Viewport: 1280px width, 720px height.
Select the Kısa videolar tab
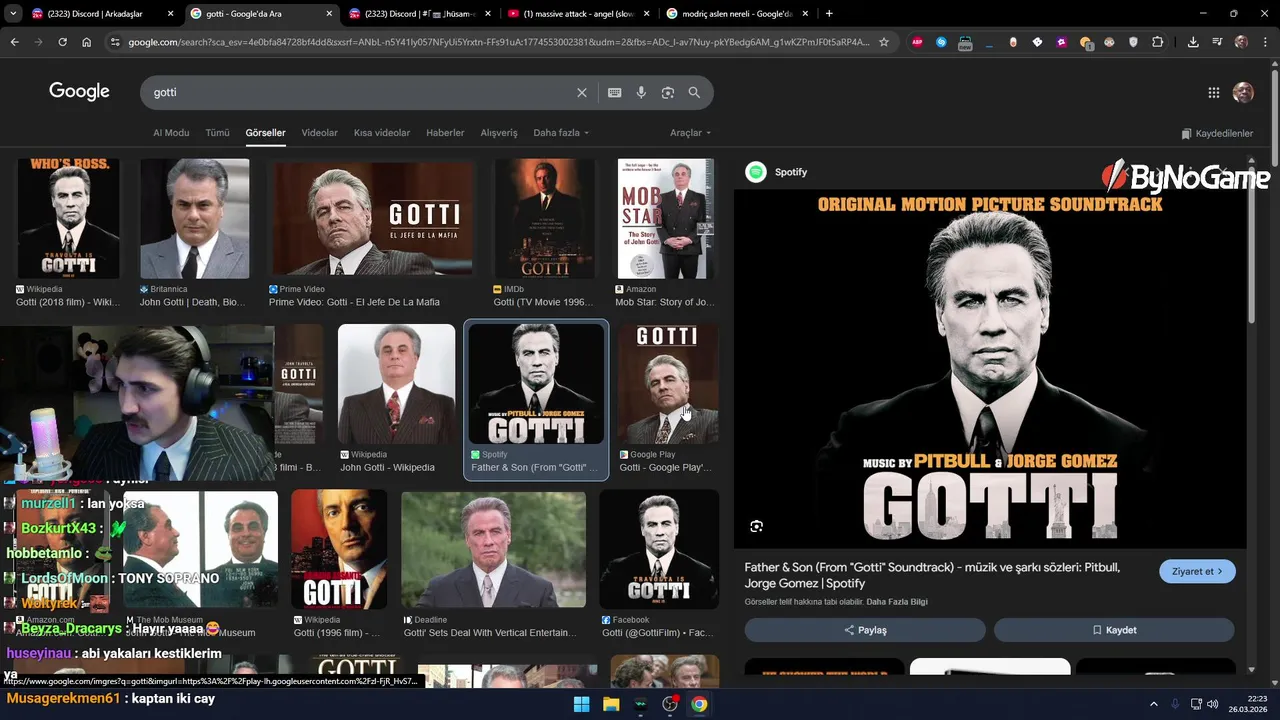382,133
